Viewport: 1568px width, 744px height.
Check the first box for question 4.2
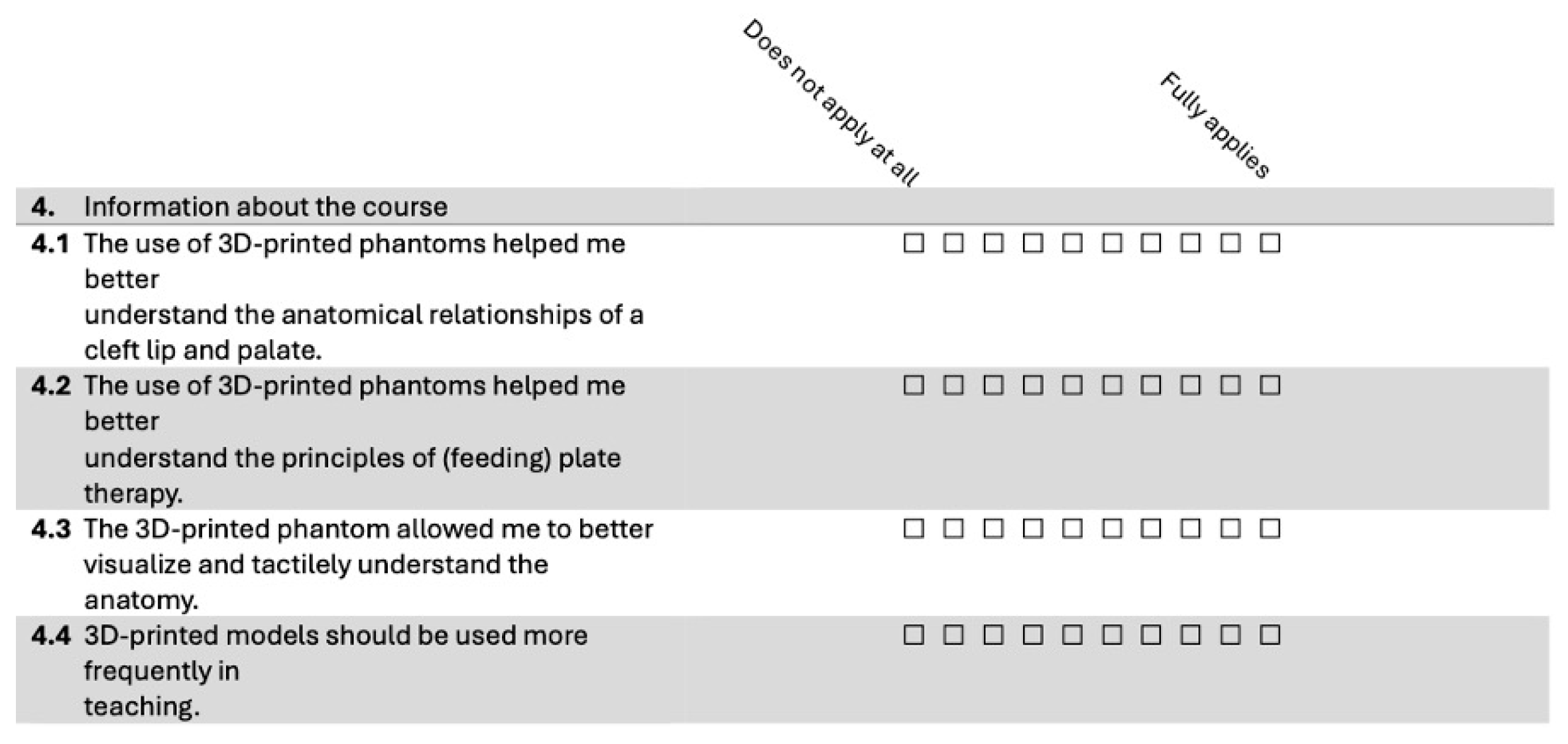click(914, 385)
